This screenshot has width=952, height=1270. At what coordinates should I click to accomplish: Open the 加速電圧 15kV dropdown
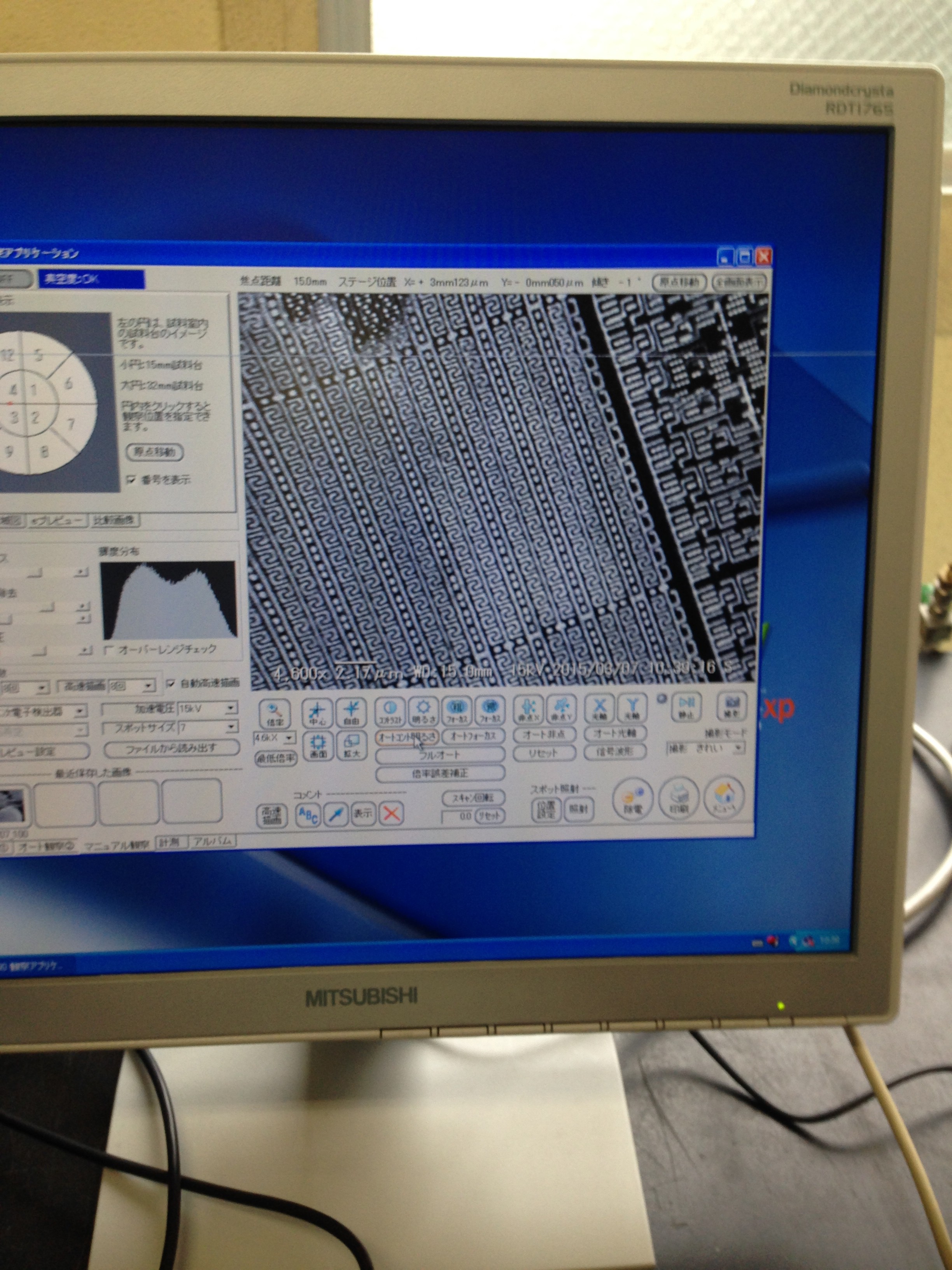point(230,709)
